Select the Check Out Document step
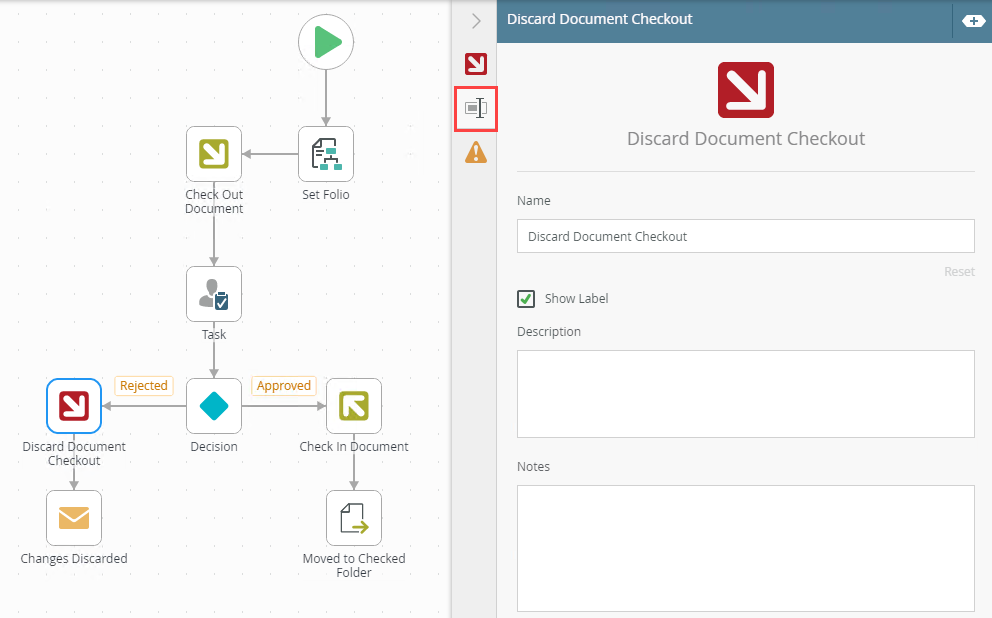 (214, 154)
